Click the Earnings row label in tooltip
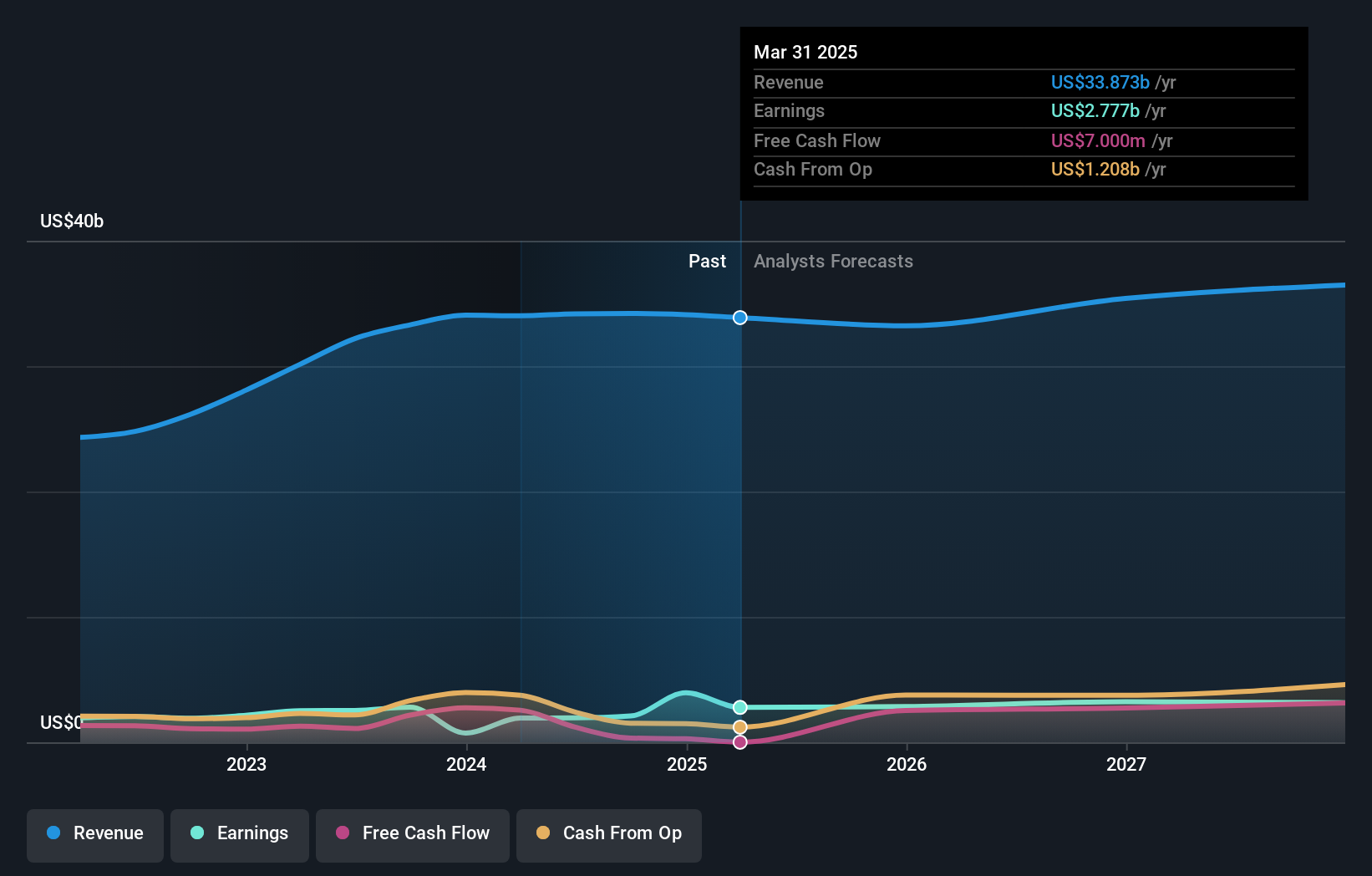This screenshot has width=1372, height=876. click(789, 110)
